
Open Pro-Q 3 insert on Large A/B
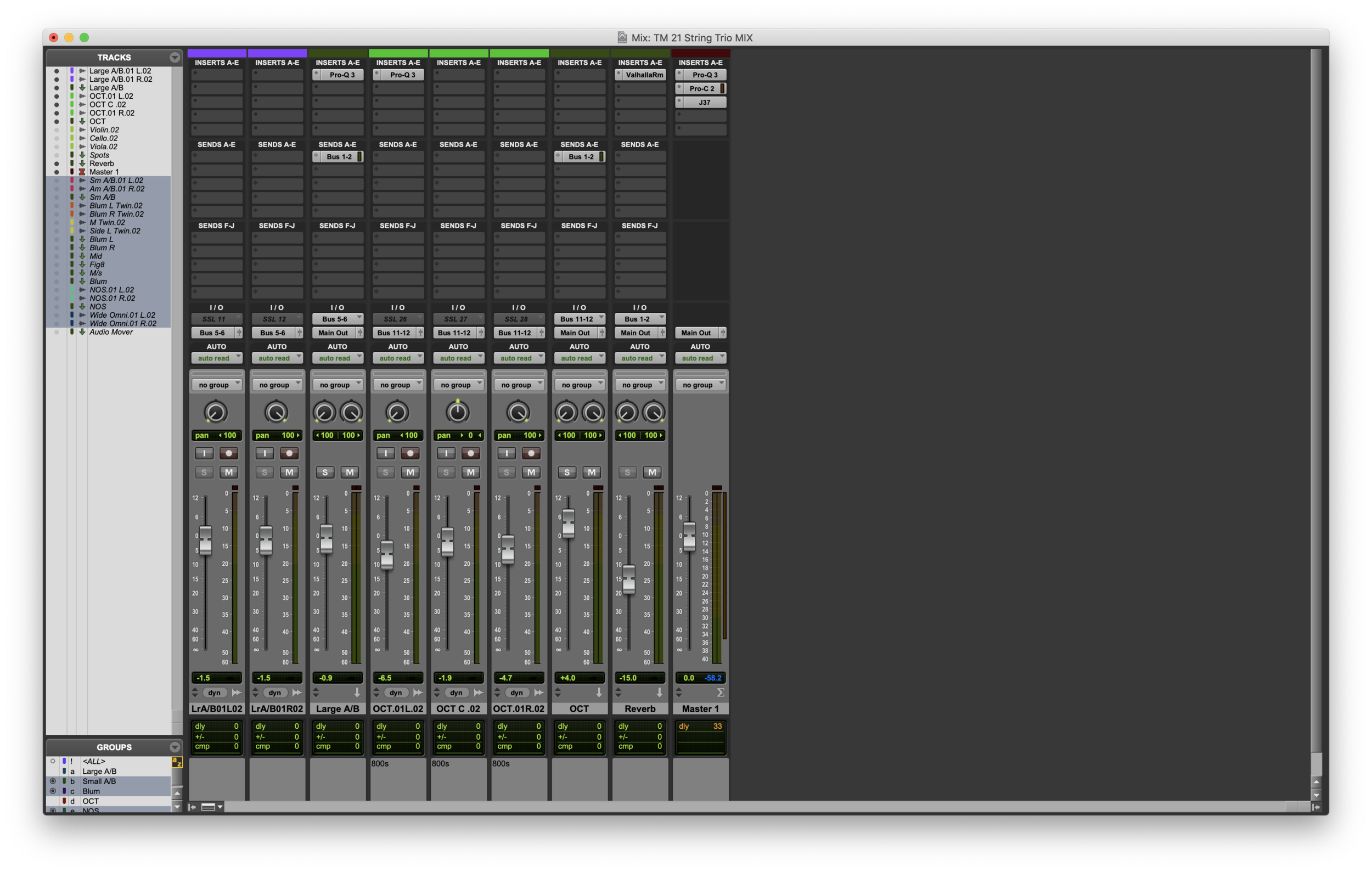[x=342, y=75]
